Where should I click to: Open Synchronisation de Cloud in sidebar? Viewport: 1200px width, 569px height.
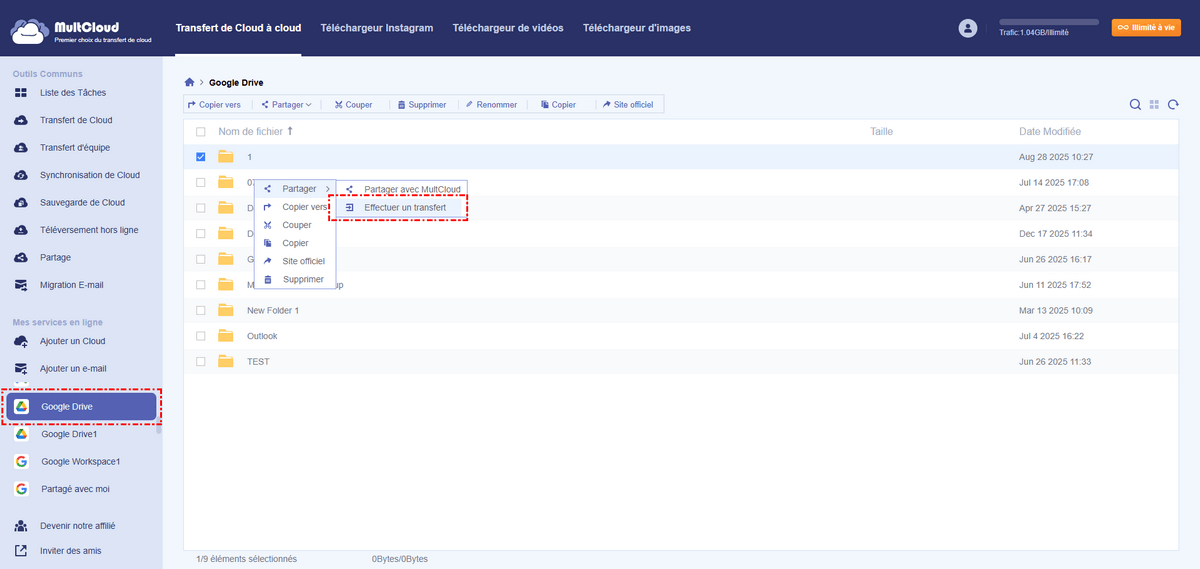coord(89,175)
